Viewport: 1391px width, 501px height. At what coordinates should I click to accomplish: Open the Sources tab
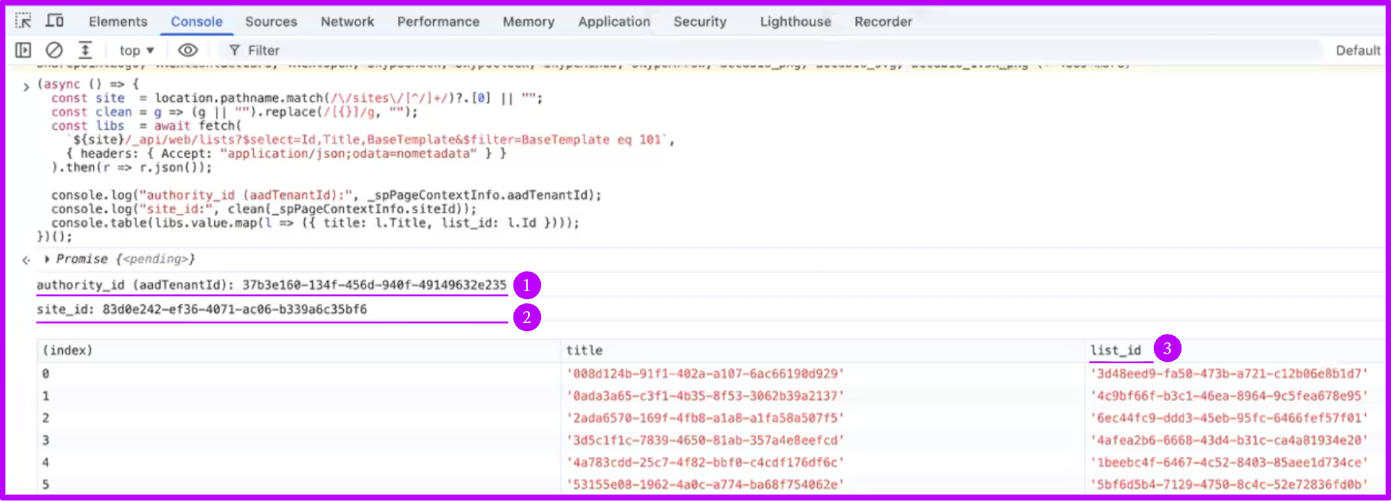(271, 21)
